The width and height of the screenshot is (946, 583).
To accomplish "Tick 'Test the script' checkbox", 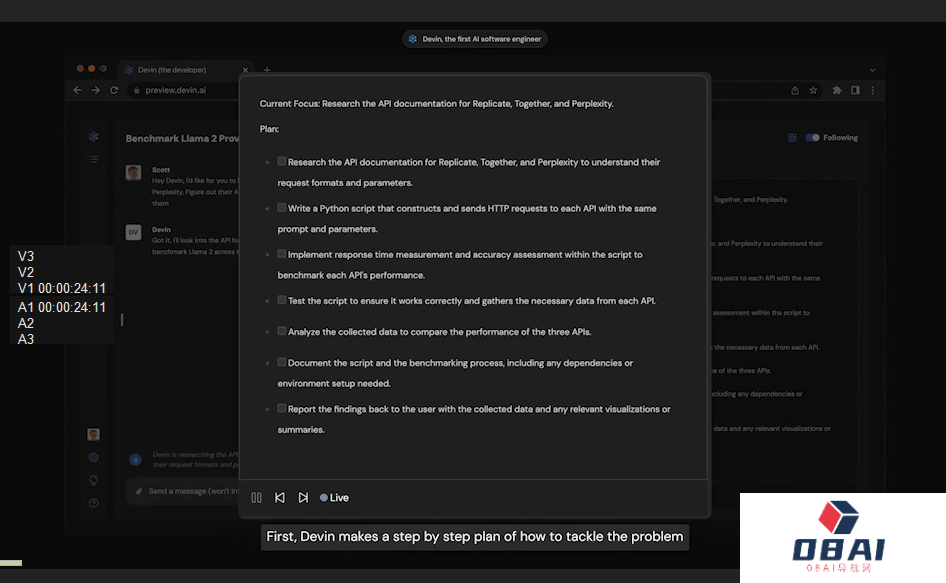I will [x=282, y=300].
